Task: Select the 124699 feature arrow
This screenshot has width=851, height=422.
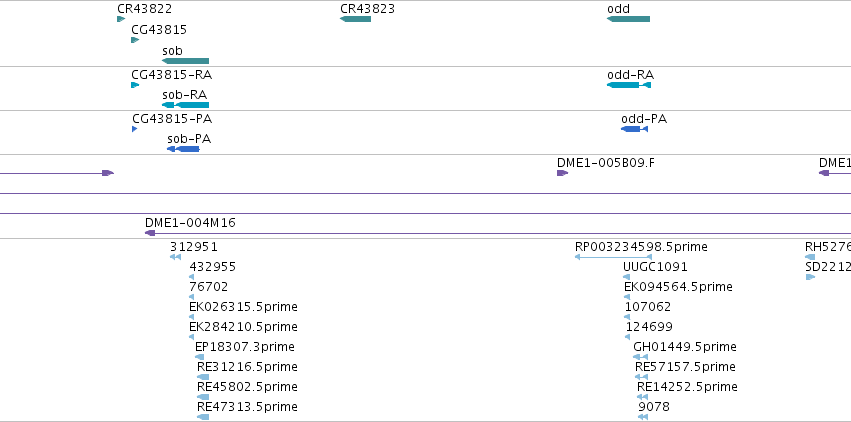Action: [x=627, y=337]
